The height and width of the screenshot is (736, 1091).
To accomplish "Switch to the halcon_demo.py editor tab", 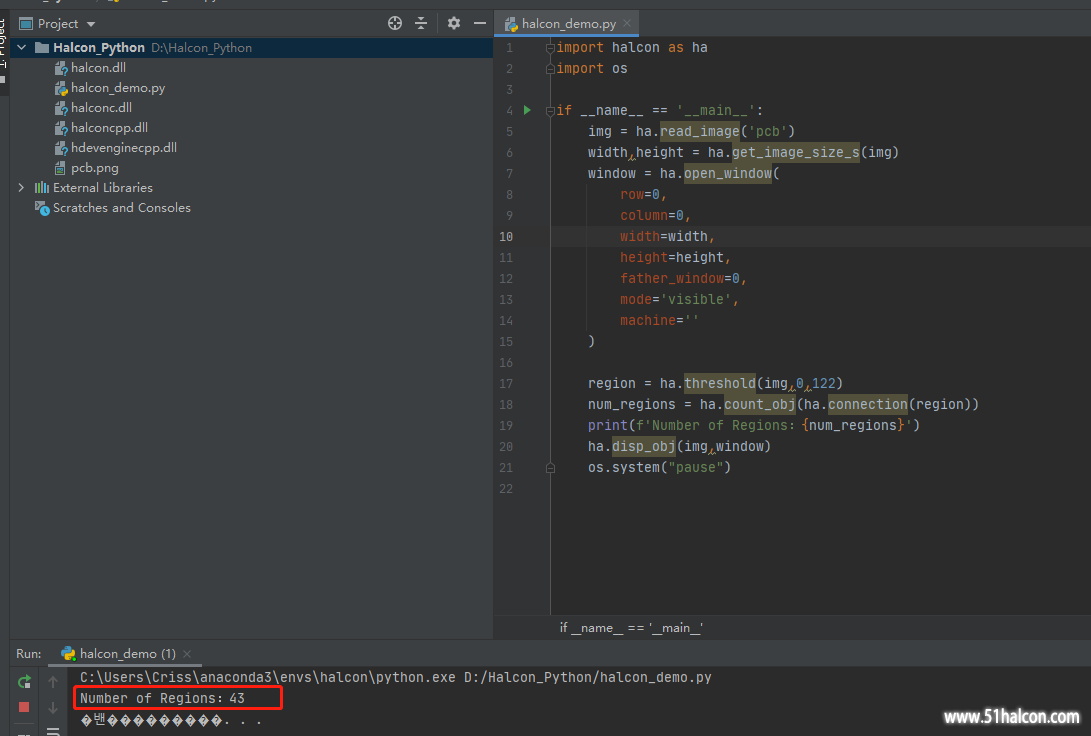I will tap(568, 24).
